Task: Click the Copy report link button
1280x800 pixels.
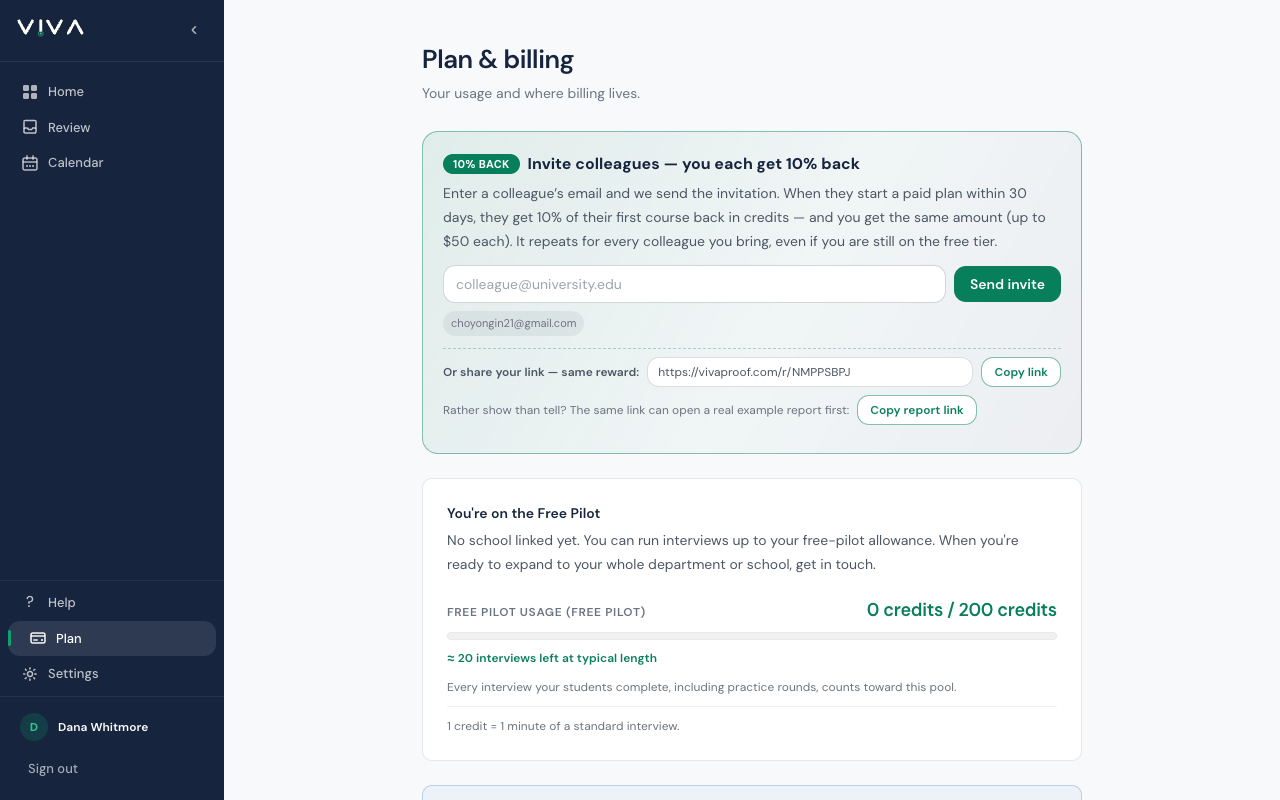Action: pyautogui.click(x=917, y=410)
